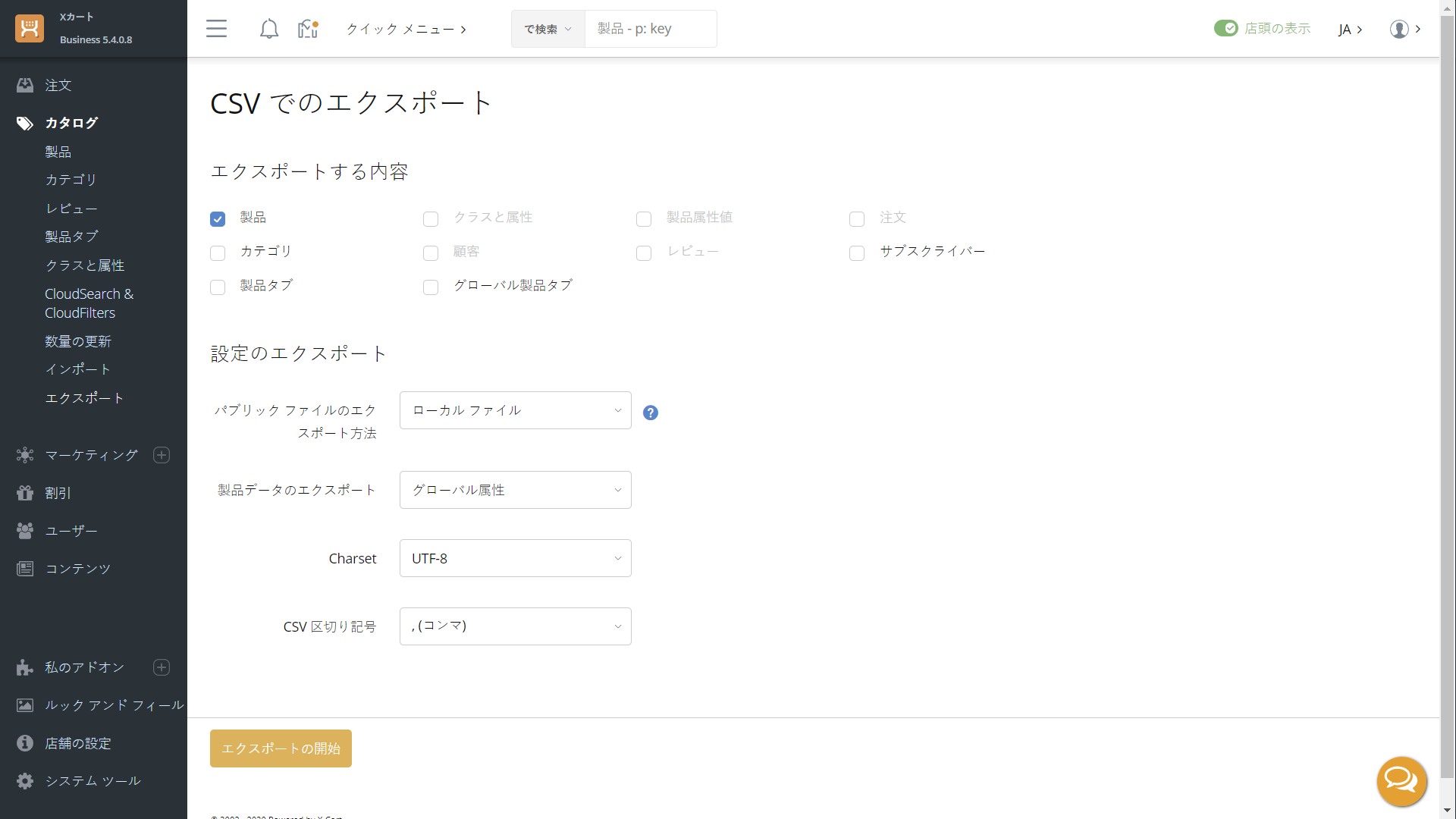The width and height of the screenshot is (1456, 819).
Task: Open the ローカル ファイル dropdown
Action: pos(515,410)
